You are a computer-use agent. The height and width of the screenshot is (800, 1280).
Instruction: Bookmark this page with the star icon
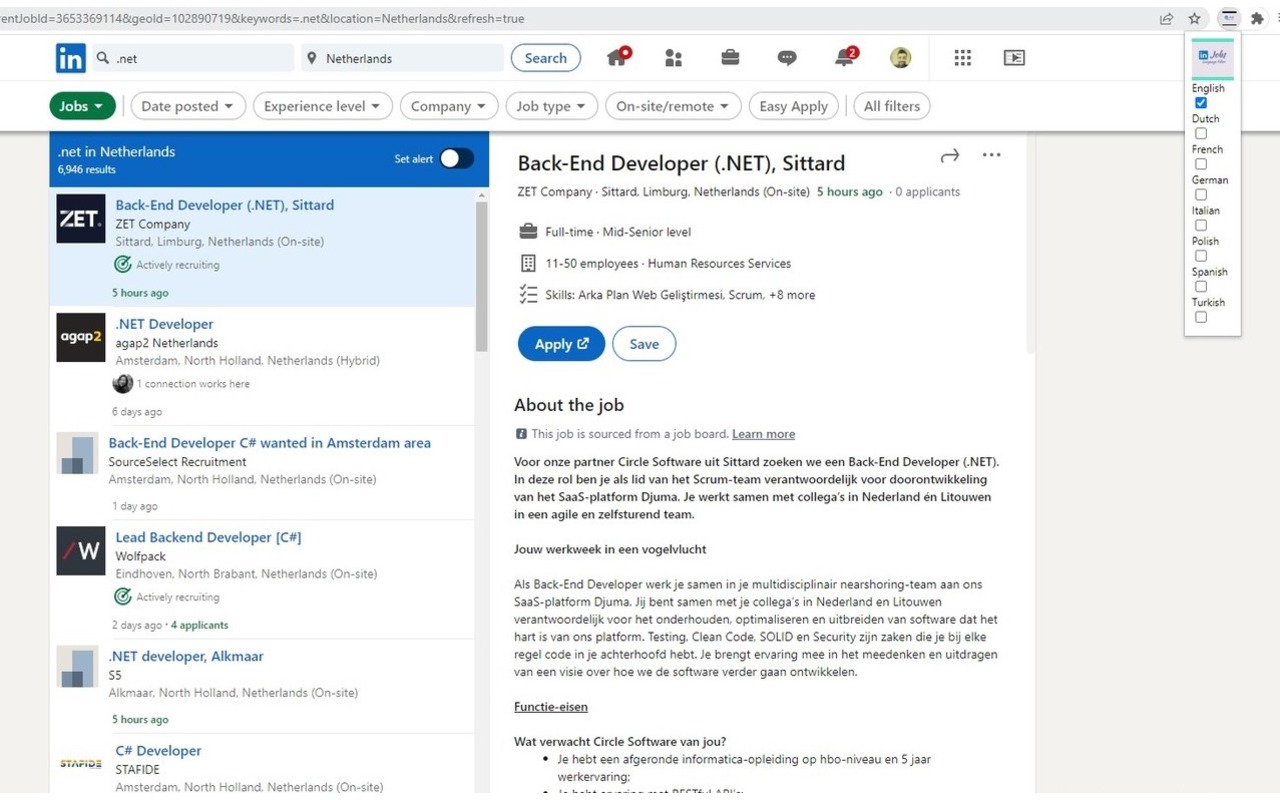pyautogui.click(x=1194, y=18)
